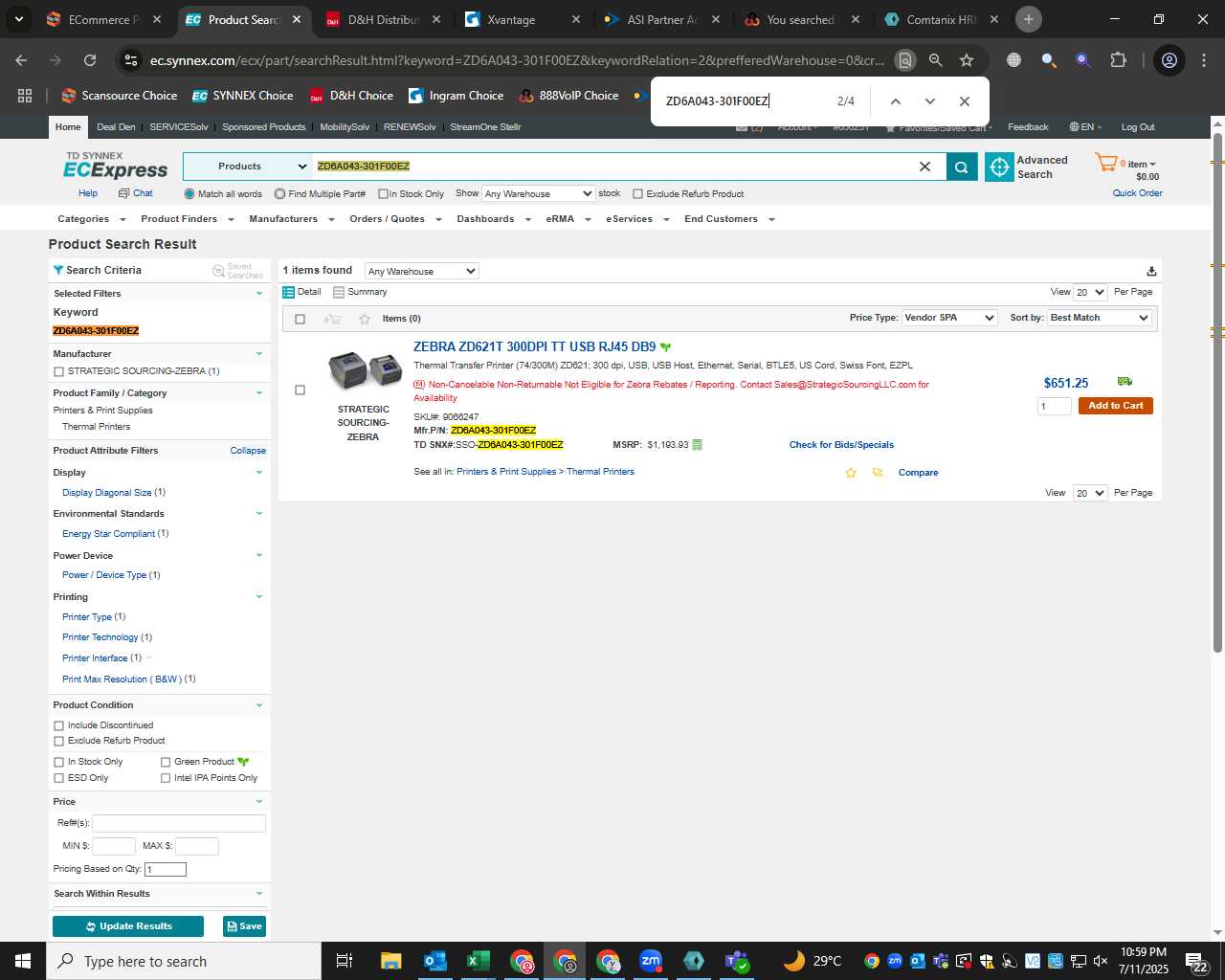Go to next find-in-page match
Image resolution: width=1225 pixels, height=980 pixels.
930,101
